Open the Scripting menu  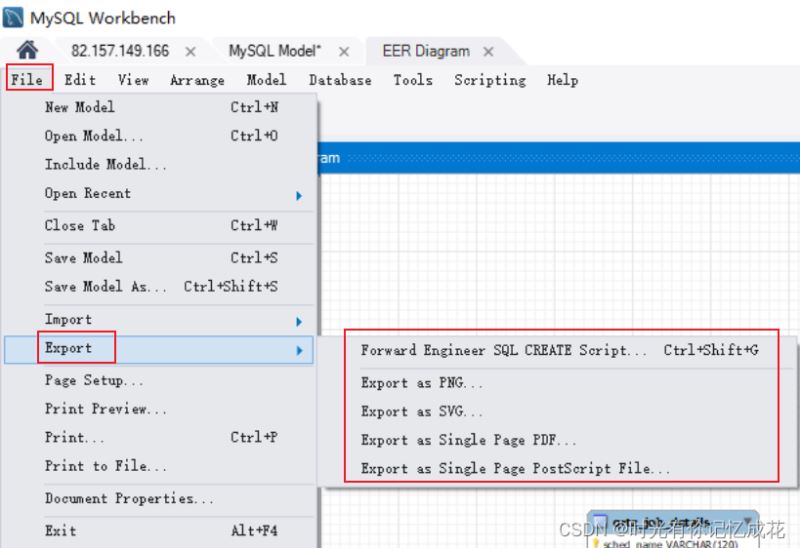(490, 80)
